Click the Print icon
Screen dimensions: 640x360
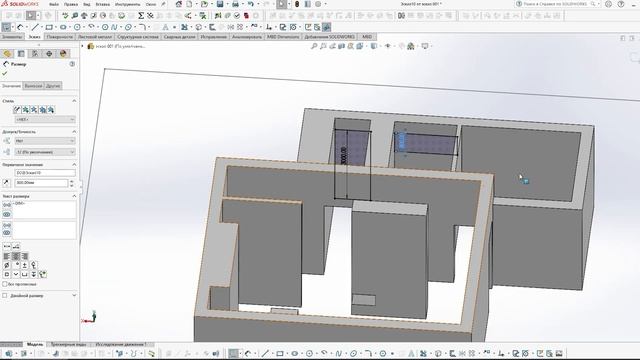(x=236, y=4)
